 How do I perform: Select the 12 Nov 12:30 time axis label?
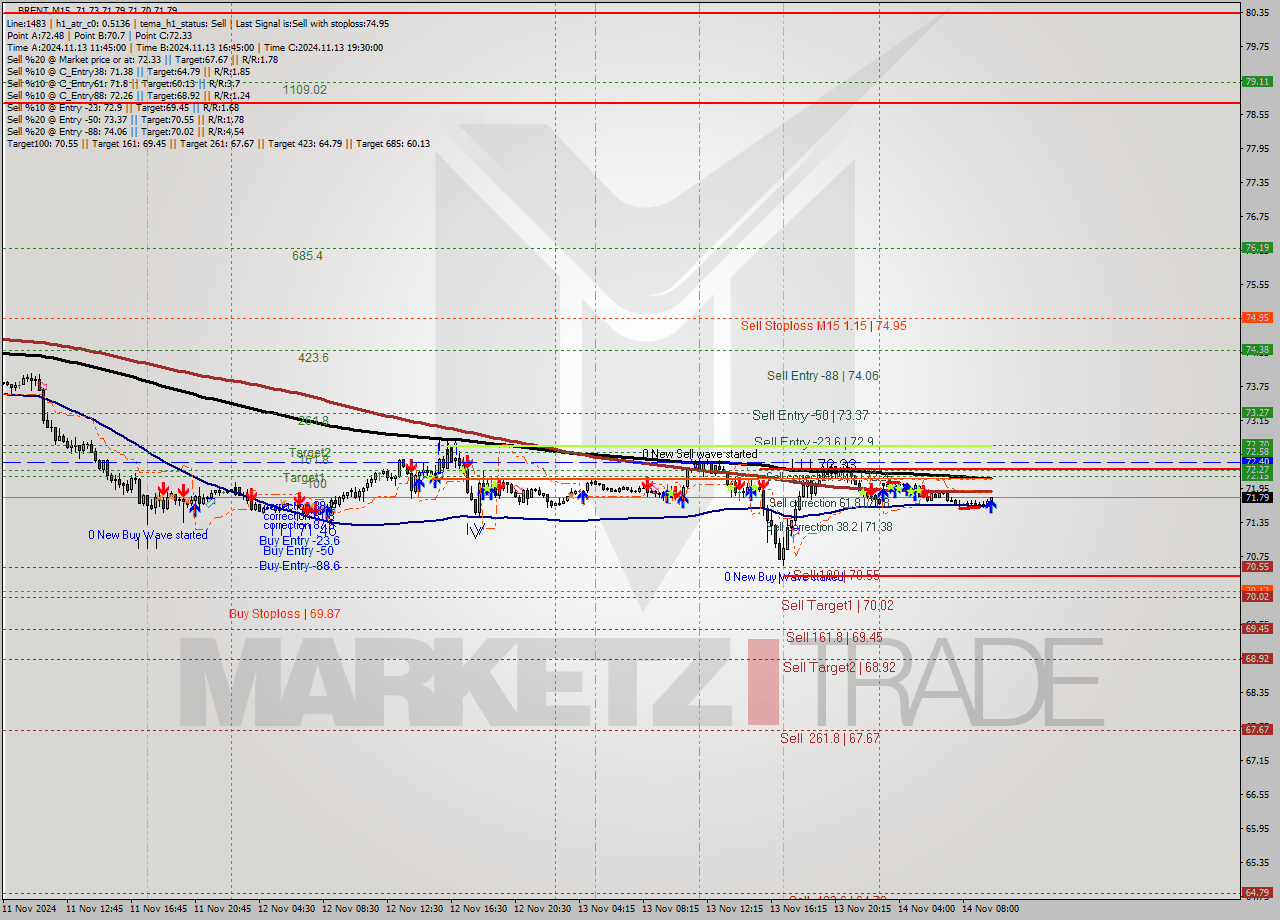click(414, 909)
